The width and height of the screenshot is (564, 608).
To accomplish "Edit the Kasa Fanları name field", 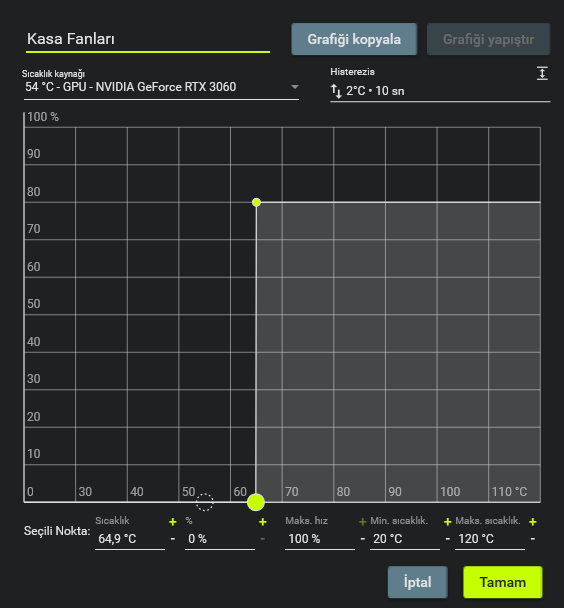I will pyautogui.click(x=148, y=39).
